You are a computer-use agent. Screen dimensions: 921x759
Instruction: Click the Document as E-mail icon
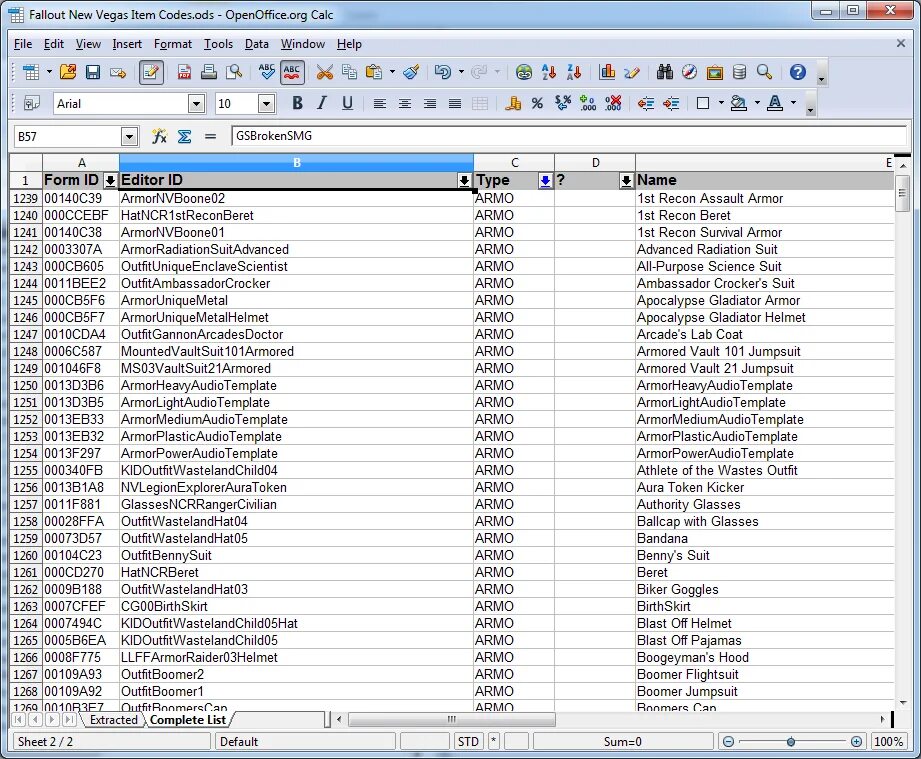point(118,73)
